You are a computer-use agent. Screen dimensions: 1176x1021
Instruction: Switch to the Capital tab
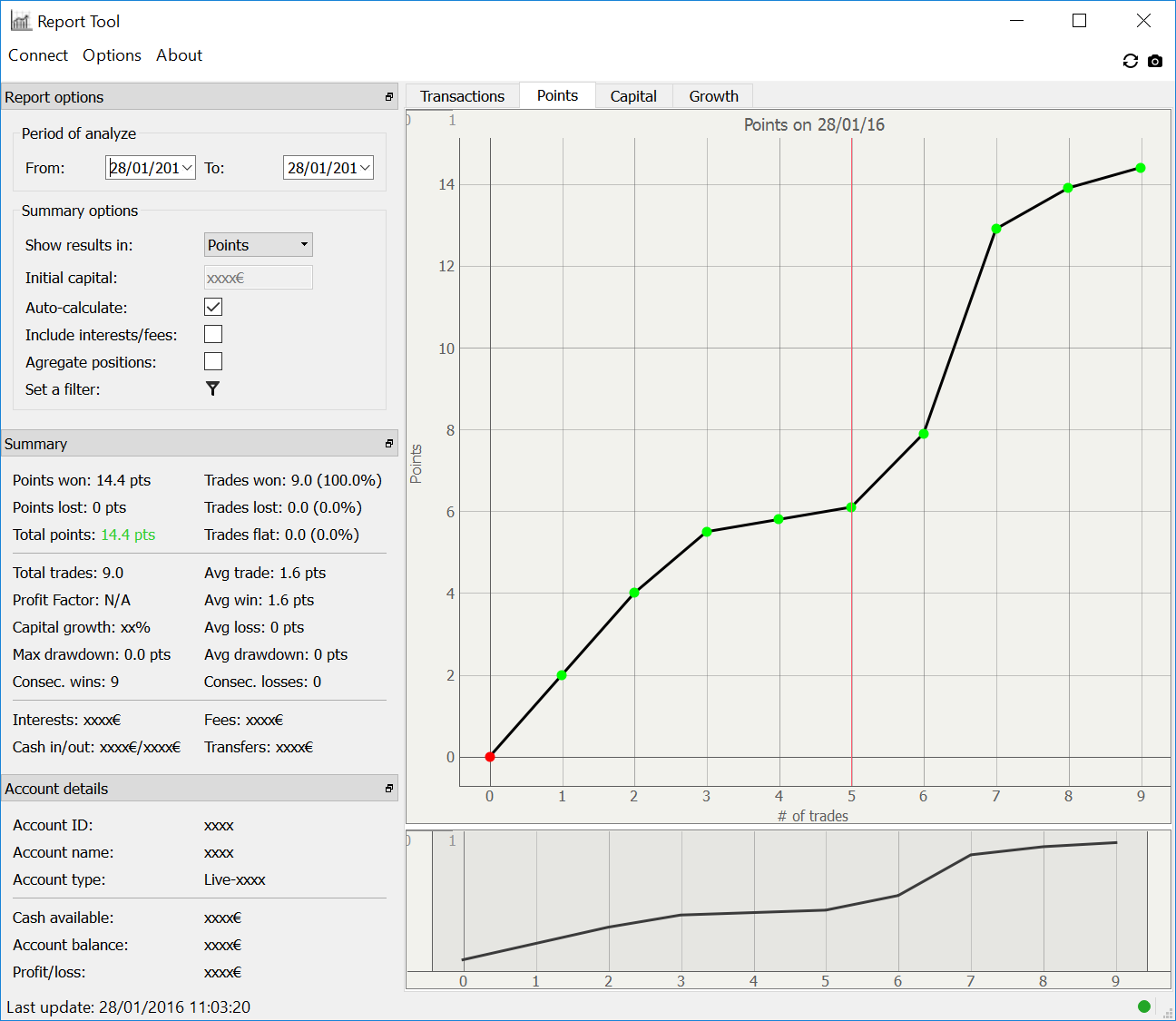click(x=632, y=96)
